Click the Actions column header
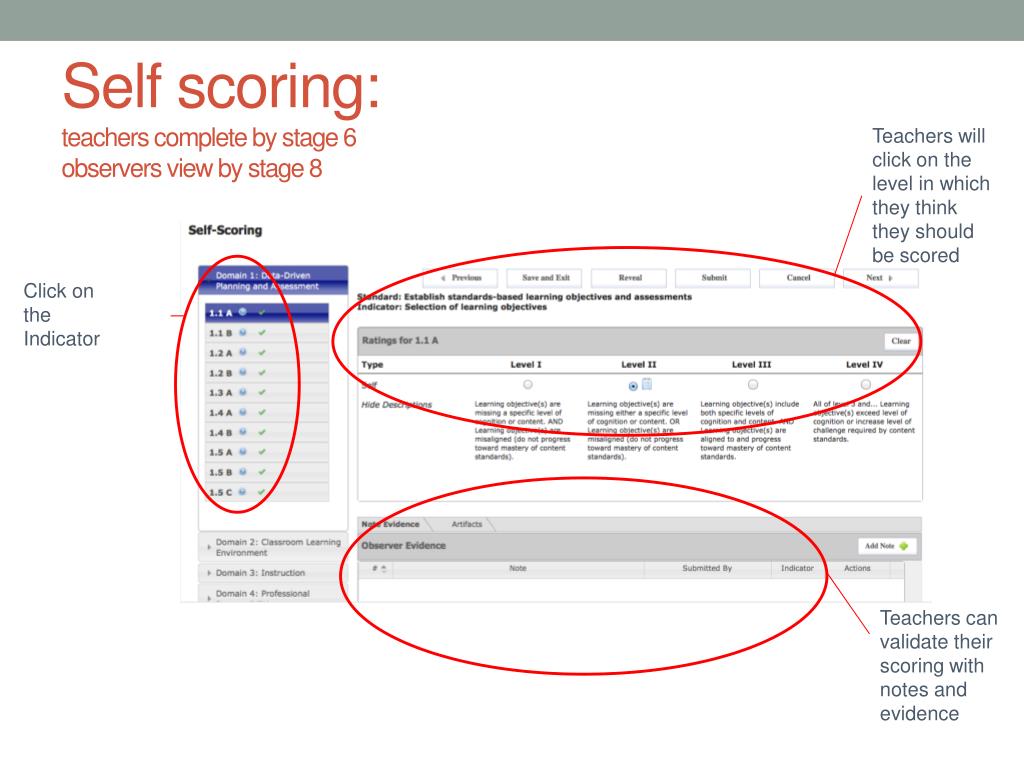Viewport: 1024px width, 768px height. [857, 568]
